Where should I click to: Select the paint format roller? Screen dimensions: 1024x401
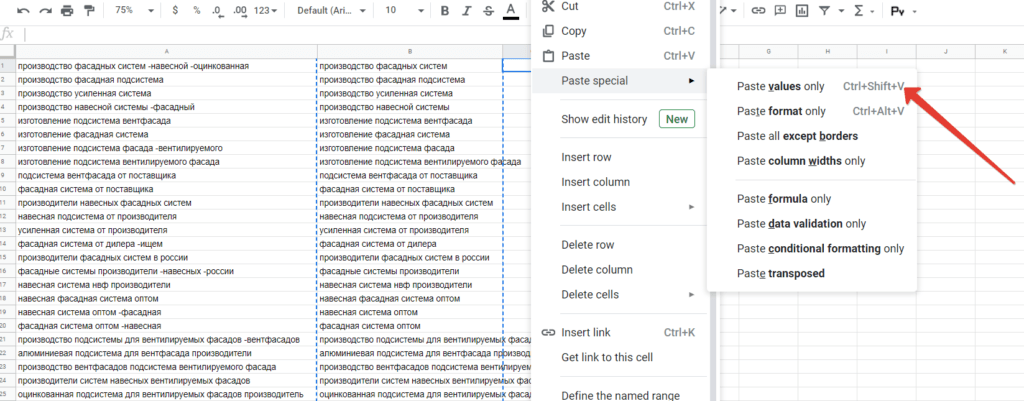point(90,10)
